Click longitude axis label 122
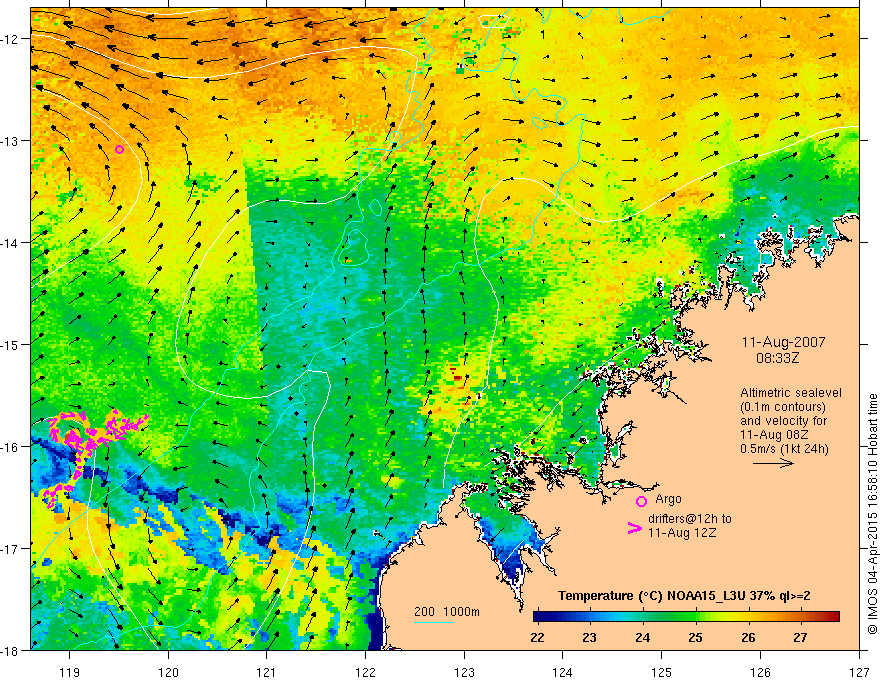The height and width of the screenshot is (680, 880). pyautogui.click(x=366, y=672)
